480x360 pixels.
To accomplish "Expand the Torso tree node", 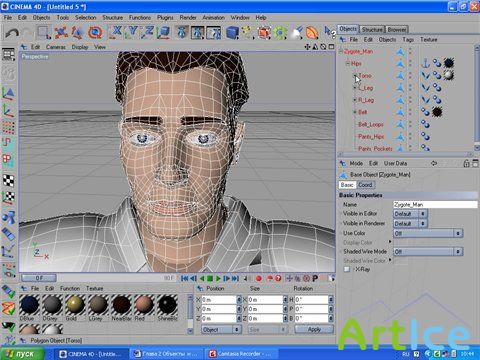I will [355, 76].
